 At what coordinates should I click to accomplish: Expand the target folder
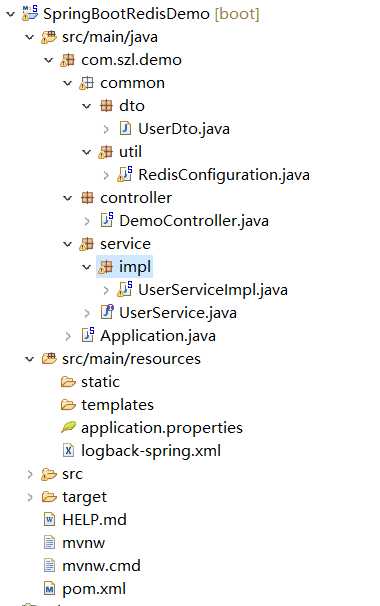(x=30, y=497)
